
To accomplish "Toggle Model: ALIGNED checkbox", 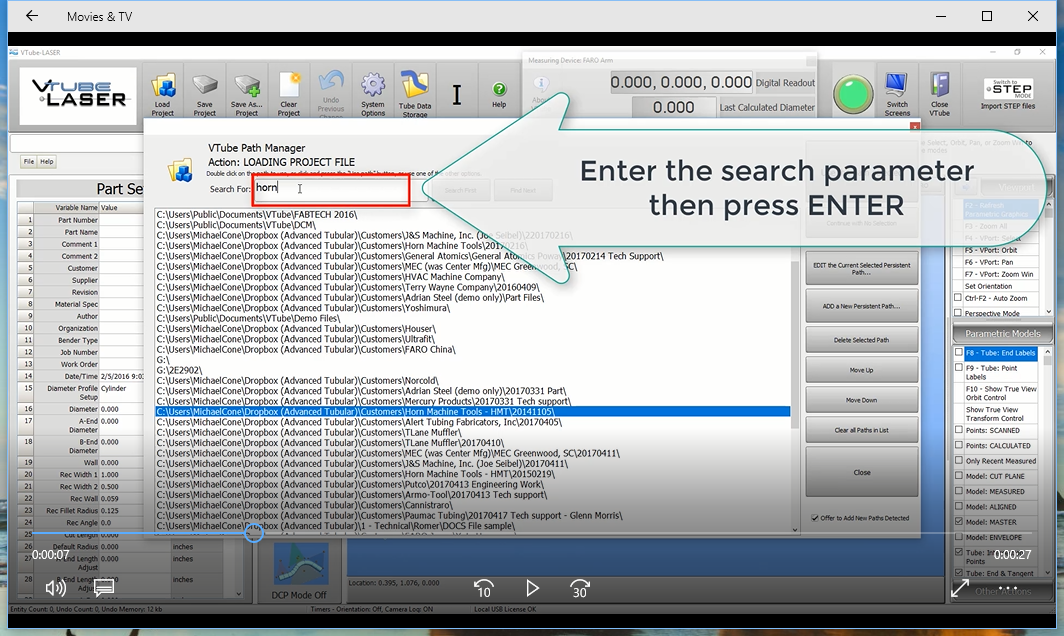I will 959,506.
